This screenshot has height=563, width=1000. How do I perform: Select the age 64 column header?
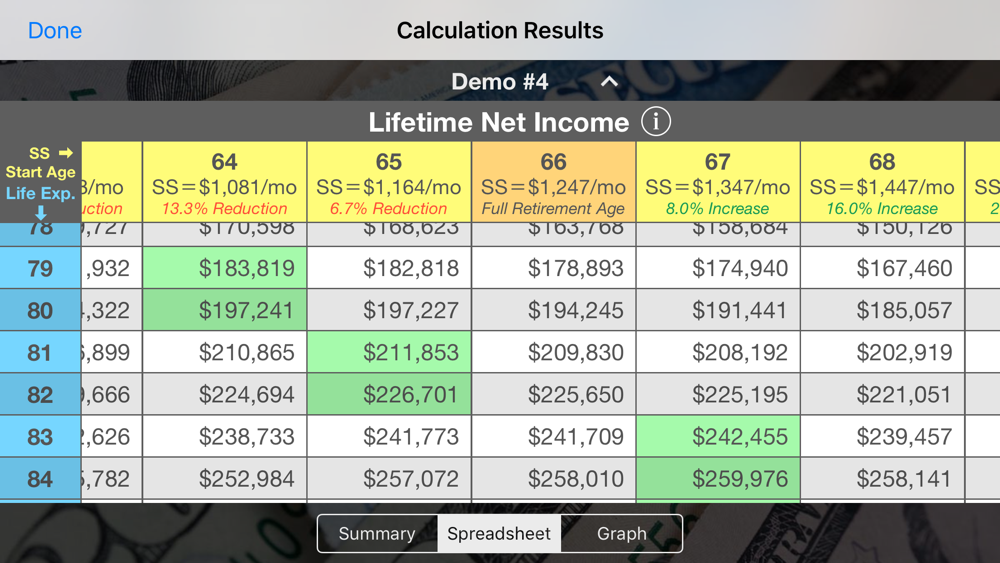coord(224,182)
